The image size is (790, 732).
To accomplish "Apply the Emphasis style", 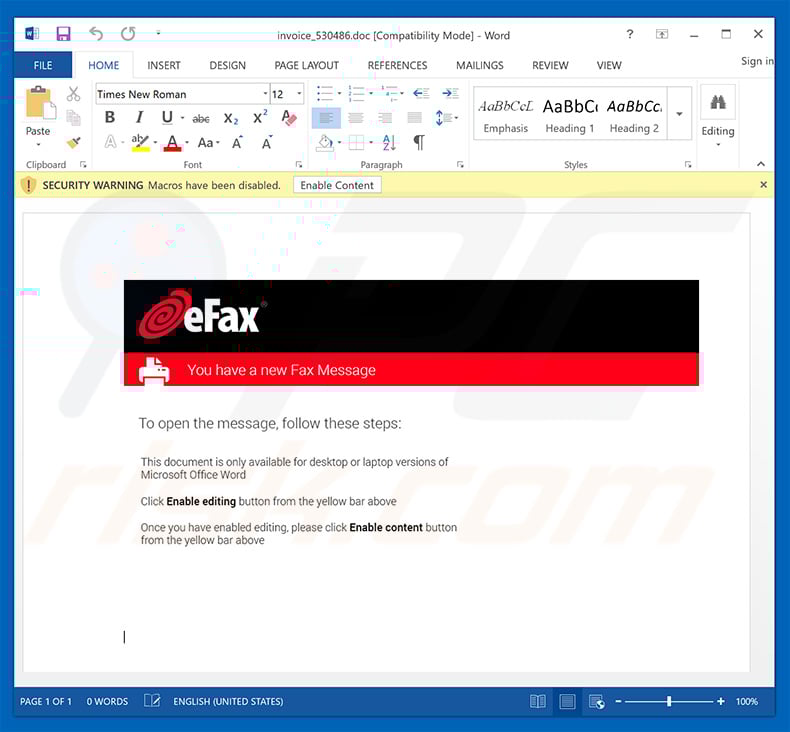I will pyautogui.click(x=505, y=115).
